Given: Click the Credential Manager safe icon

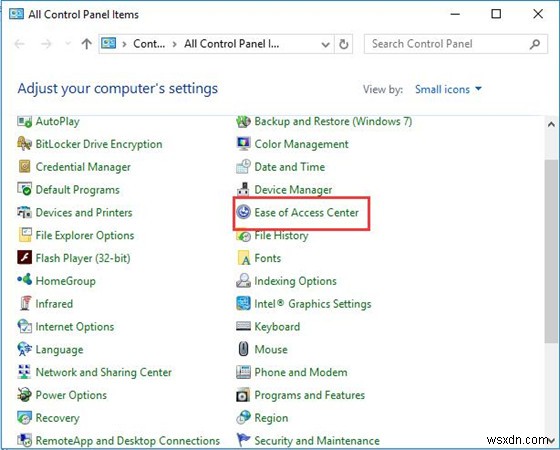Looking at the screenshot, I should (24, 166).
